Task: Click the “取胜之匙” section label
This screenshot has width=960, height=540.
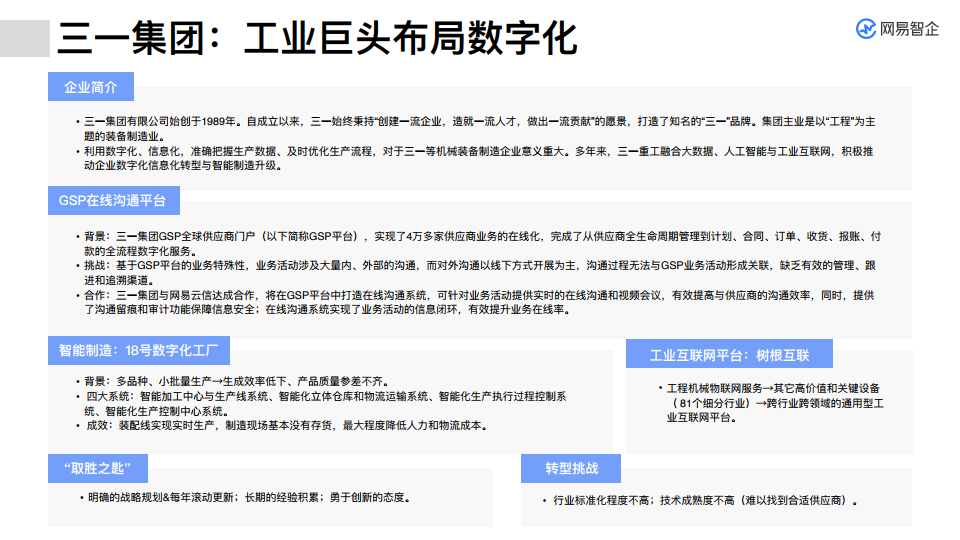Action: (x=98, y=468)
